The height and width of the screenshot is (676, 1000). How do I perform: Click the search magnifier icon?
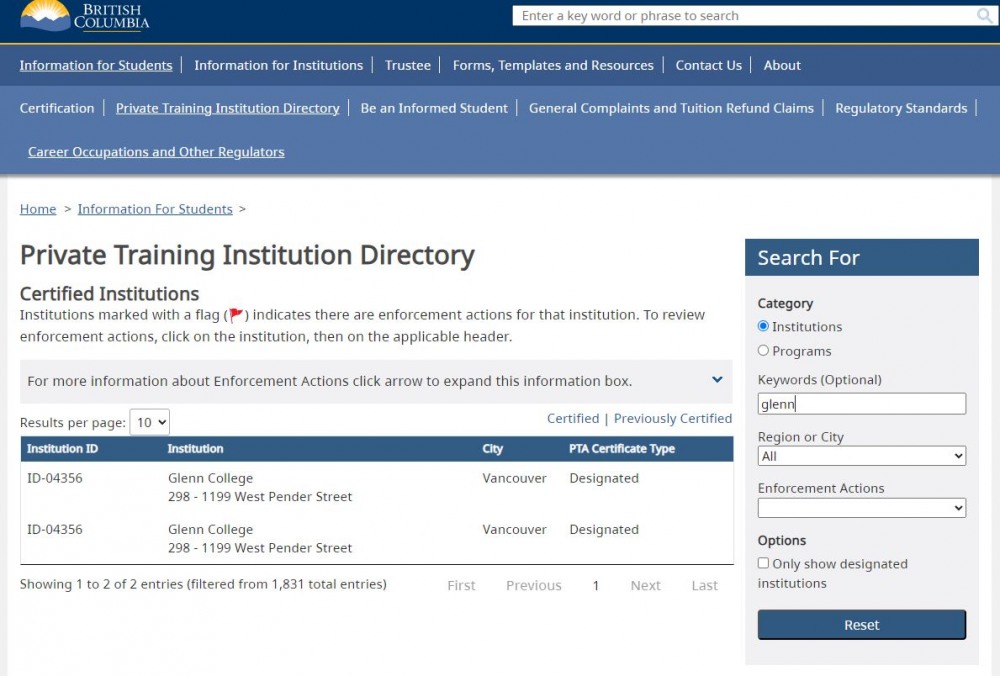coord(985,16)
